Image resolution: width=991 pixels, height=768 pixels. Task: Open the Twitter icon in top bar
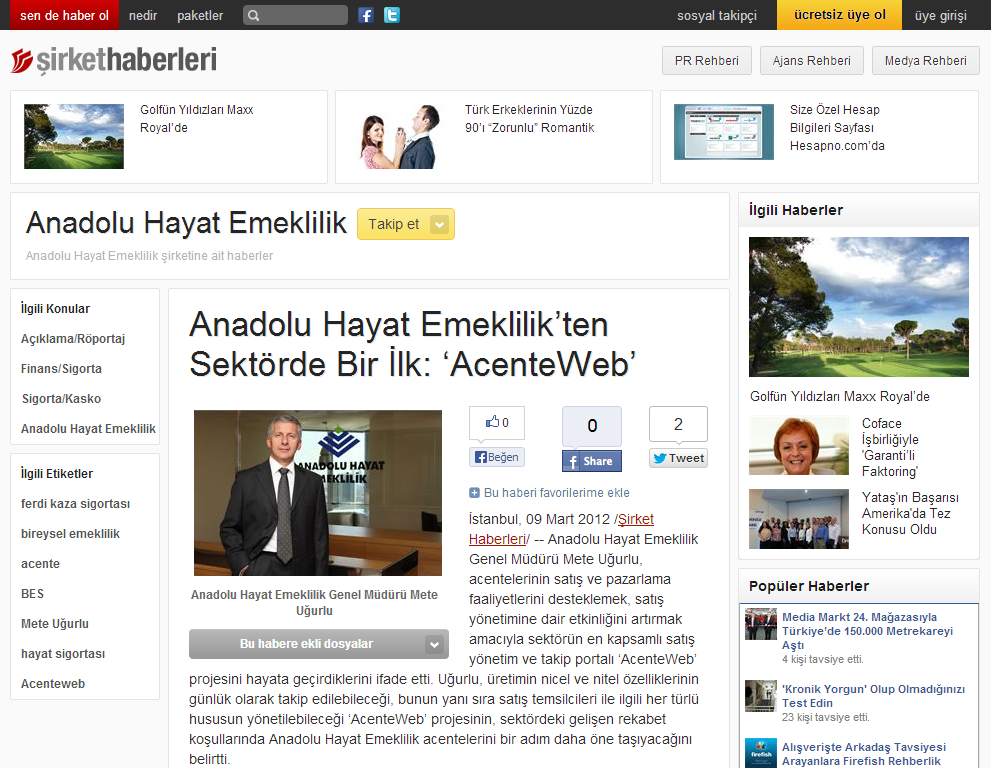pyautogui.click(x=392, y=15)
